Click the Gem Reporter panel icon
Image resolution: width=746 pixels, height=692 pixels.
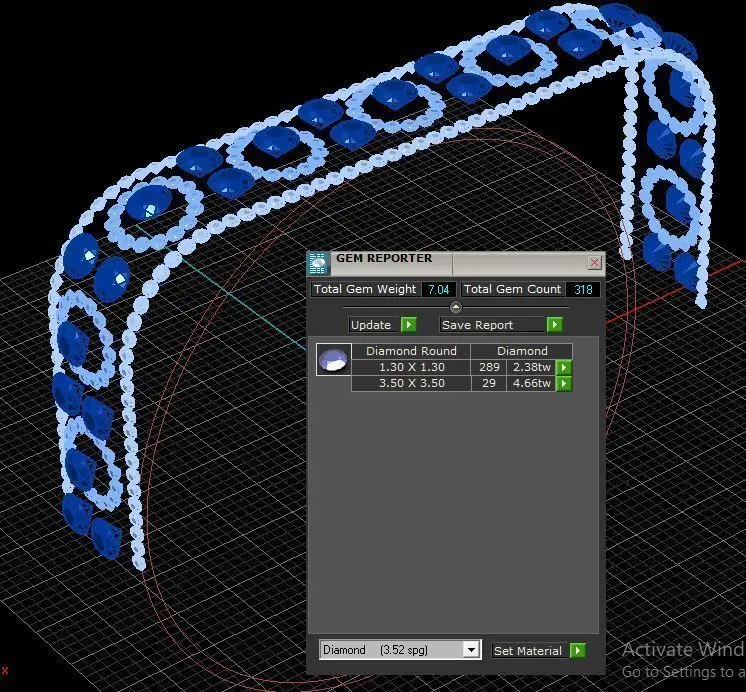coord(318,264)
